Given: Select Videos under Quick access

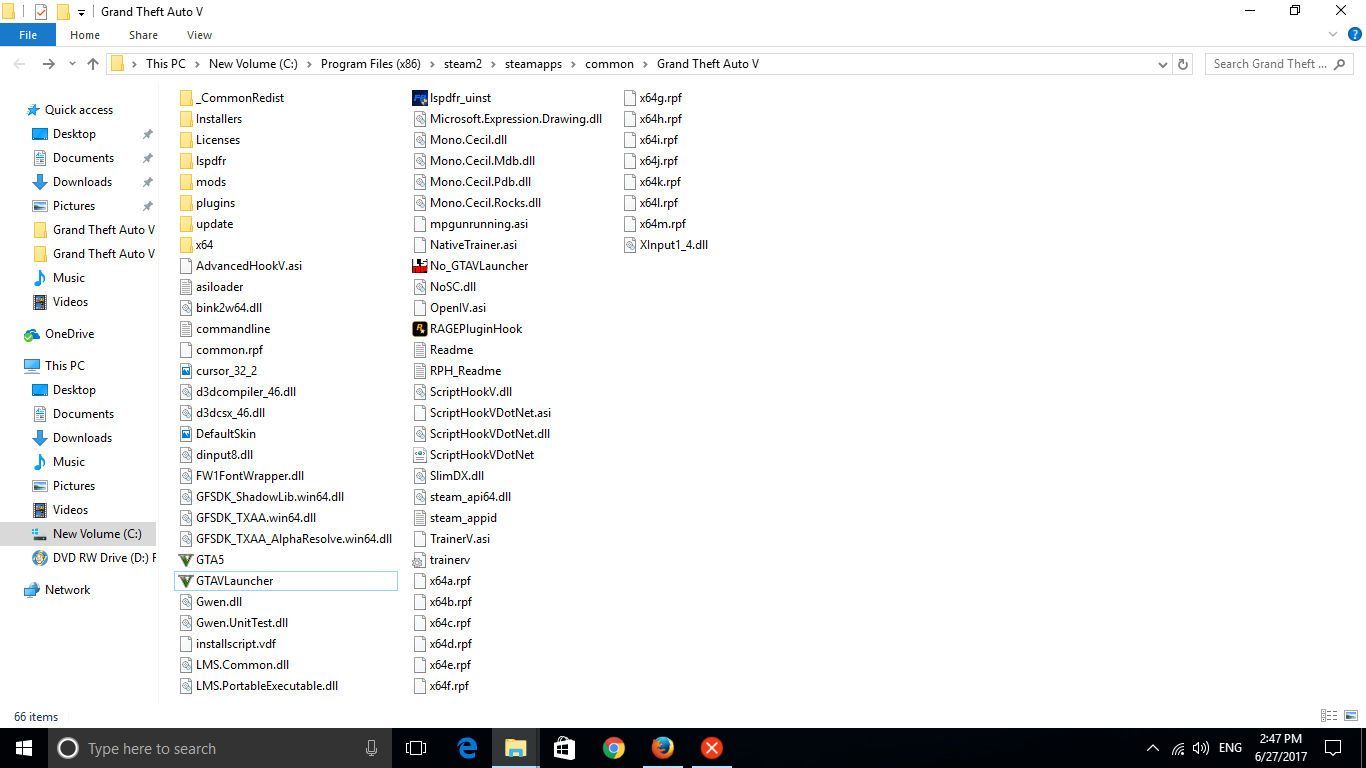Looking at the screenshot, I should [70, 302].
